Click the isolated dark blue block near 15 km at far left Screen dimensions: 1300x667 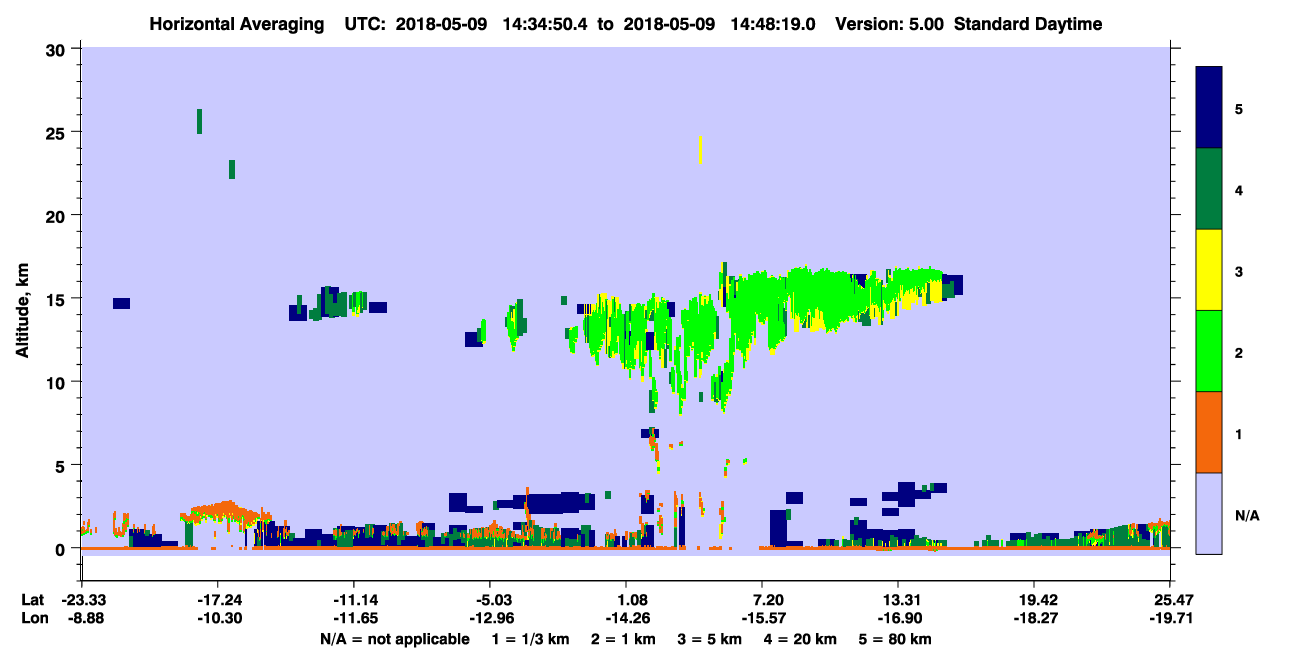122,303
